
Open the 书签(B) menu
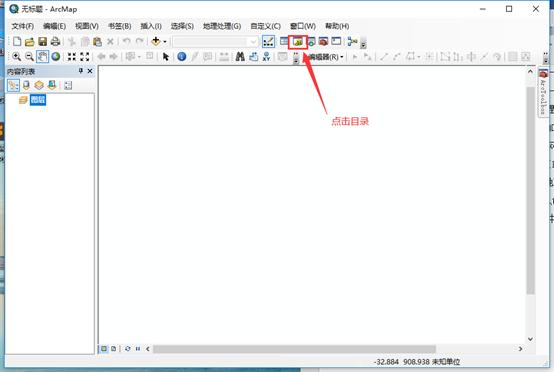click(x=119, y=26)
